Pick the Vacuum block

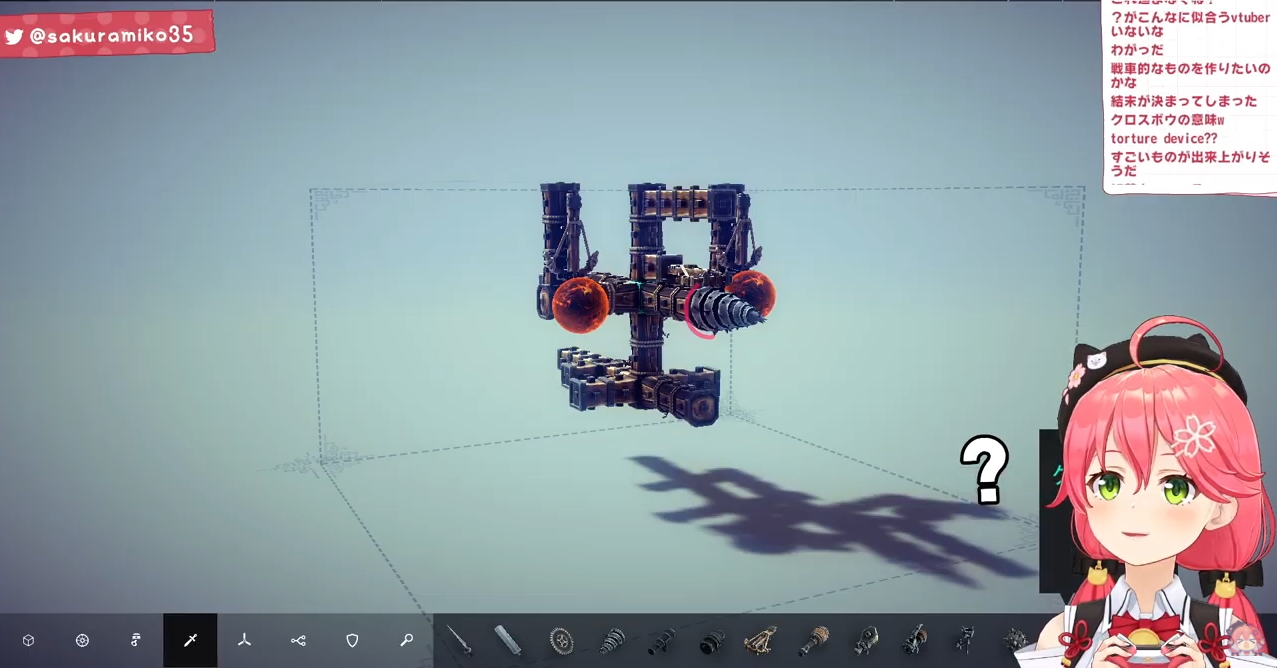tap(865, 640)
